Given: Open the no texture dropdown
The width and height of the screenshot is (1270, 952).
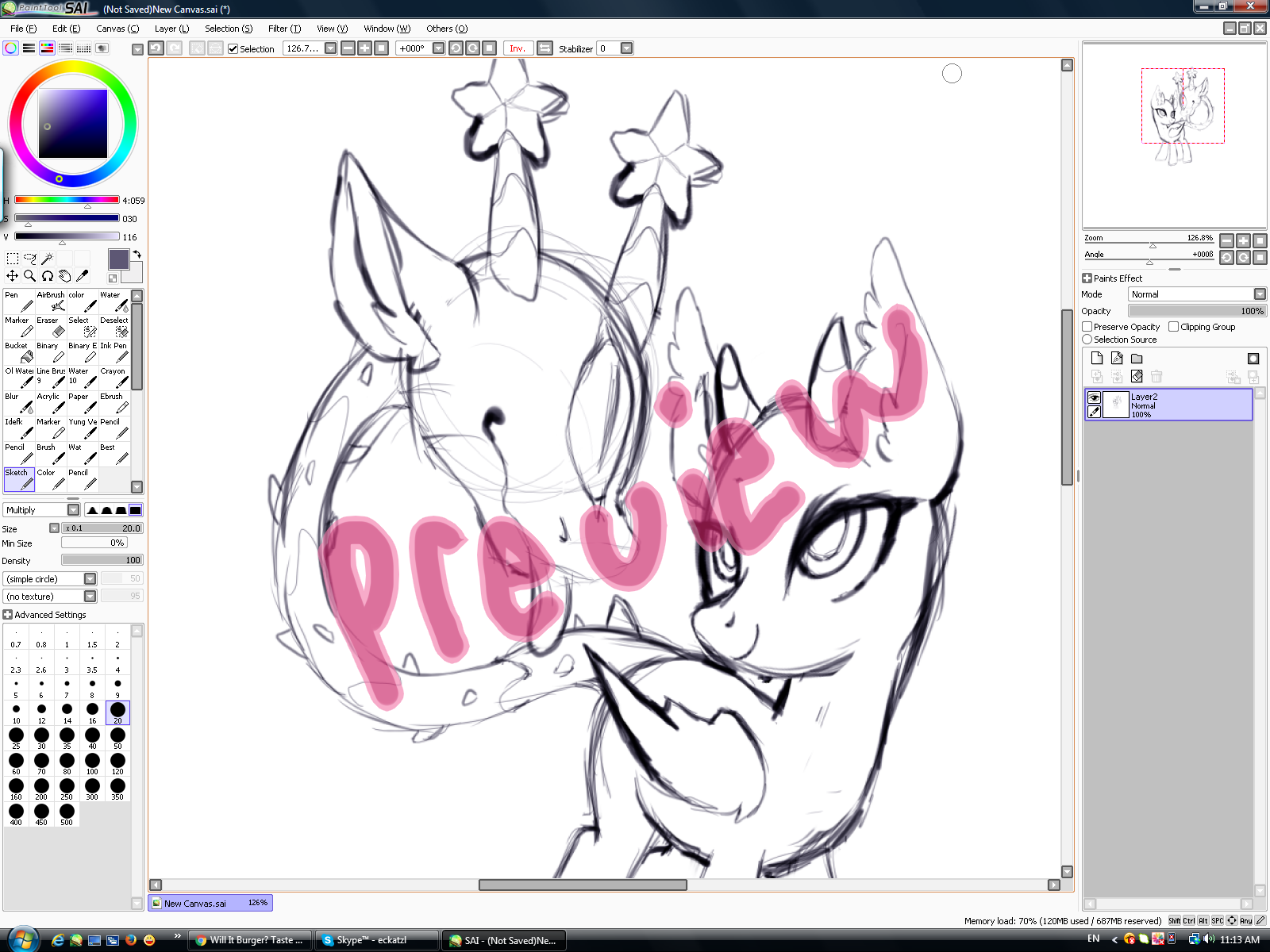Looking at the screenshot, I should (90, 597).
